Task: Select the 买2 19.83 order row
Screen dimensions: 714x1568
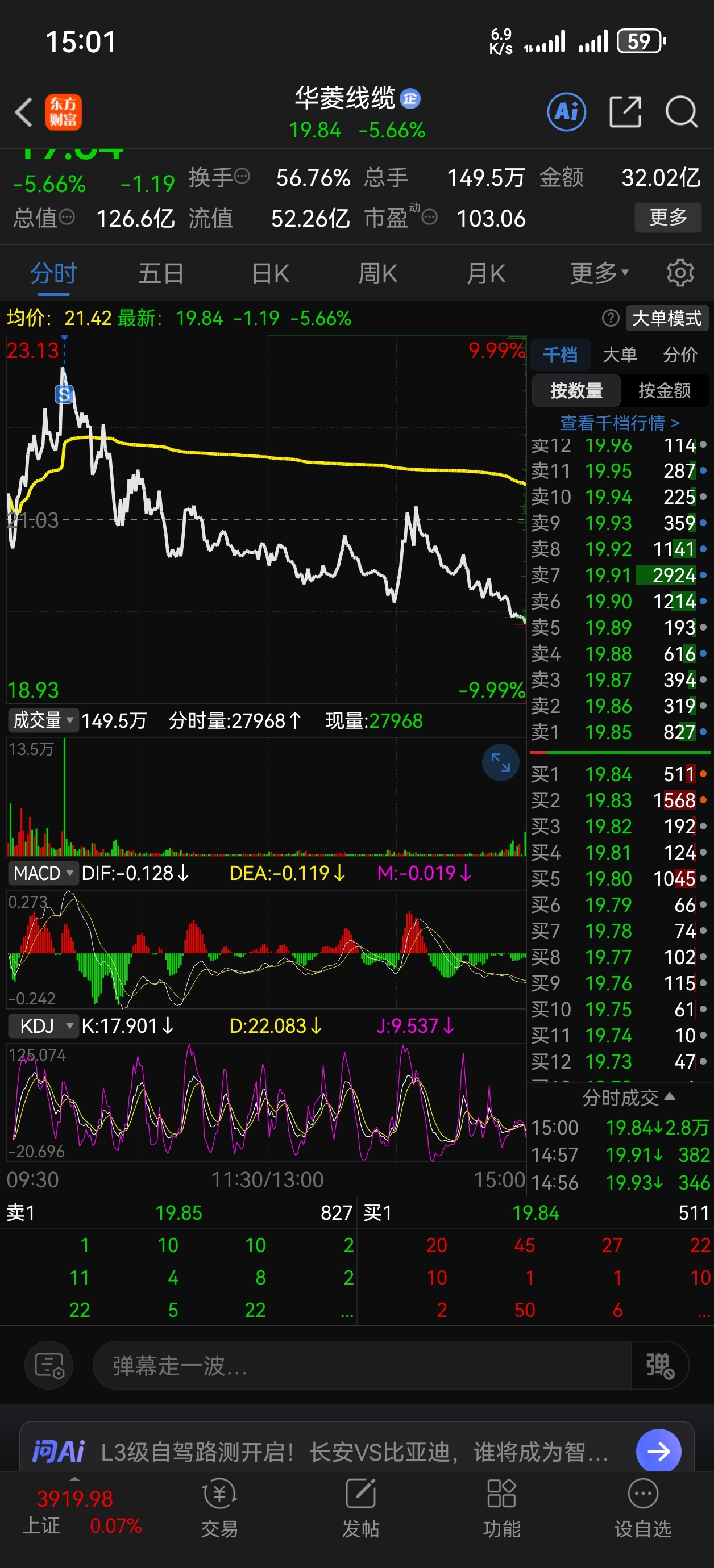Action: [619, 800]
